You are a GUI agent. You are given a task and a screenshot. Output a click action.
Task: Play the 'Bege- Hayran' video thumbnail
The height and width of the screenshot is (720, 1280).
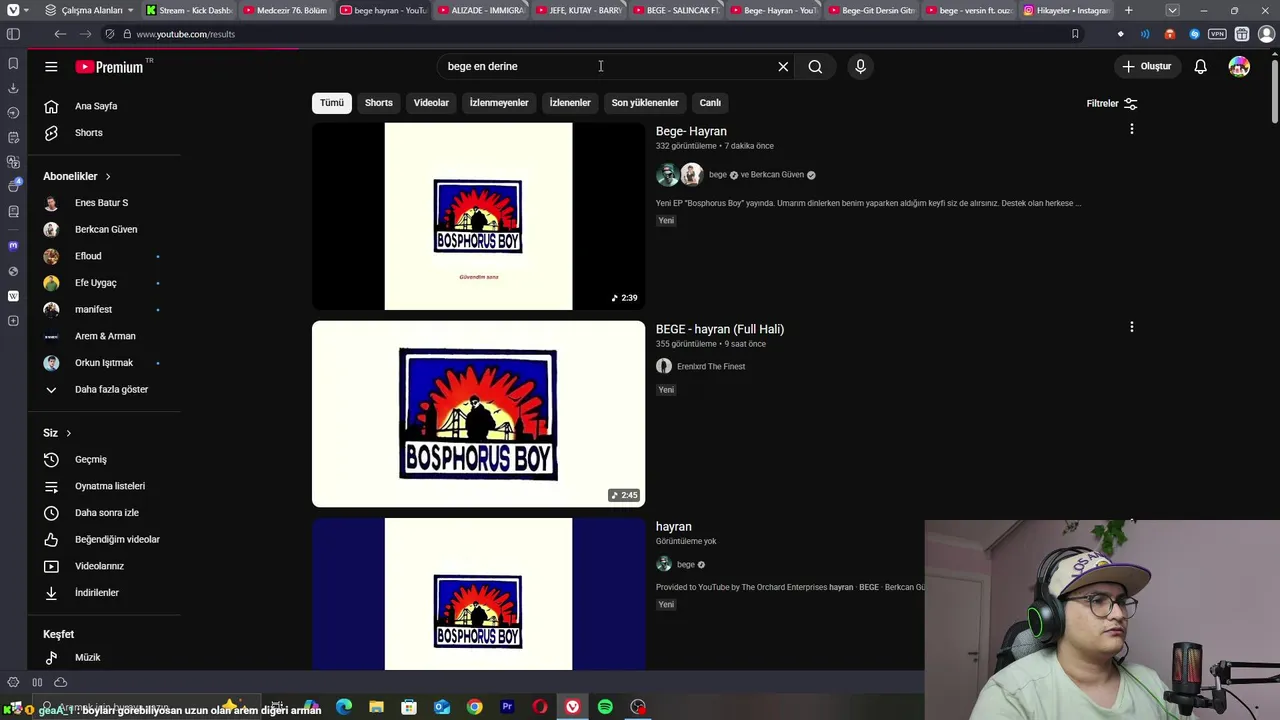478,216
